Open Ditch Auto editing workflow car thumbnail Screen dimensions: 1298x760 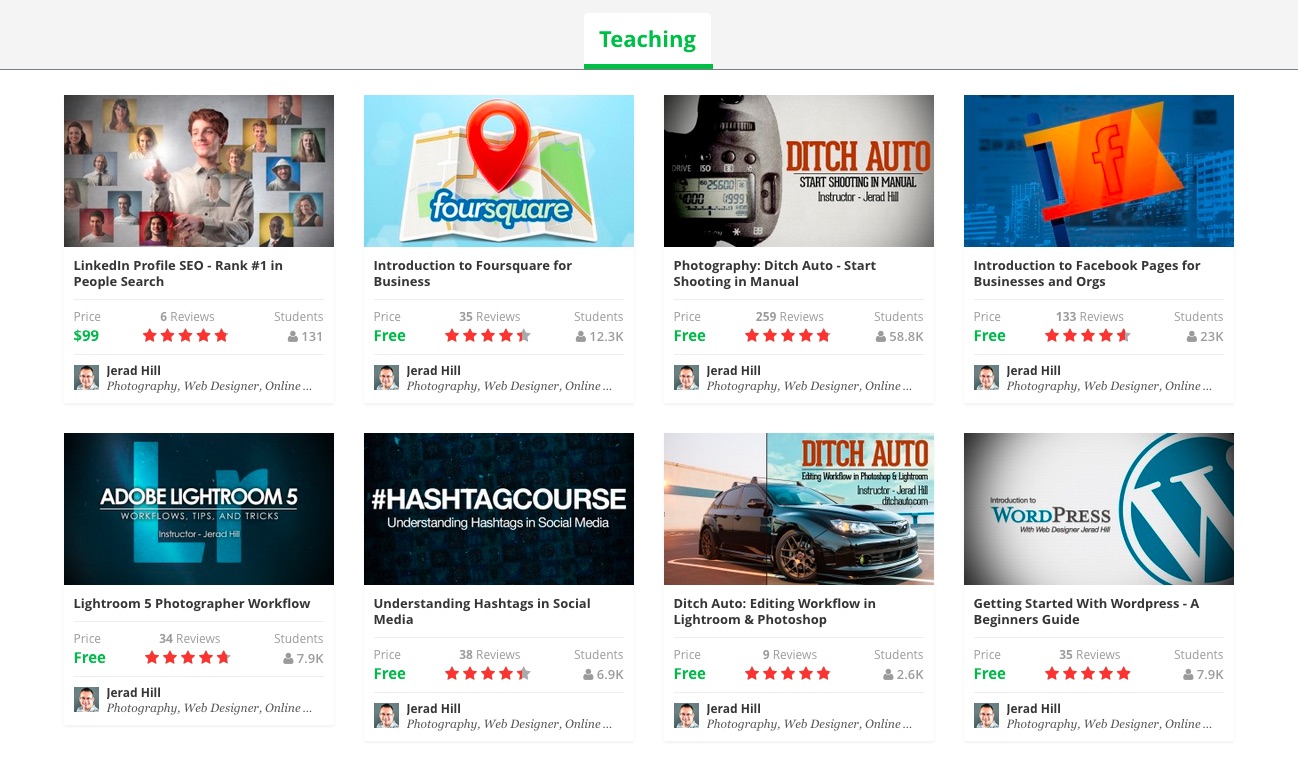point(799,509)
